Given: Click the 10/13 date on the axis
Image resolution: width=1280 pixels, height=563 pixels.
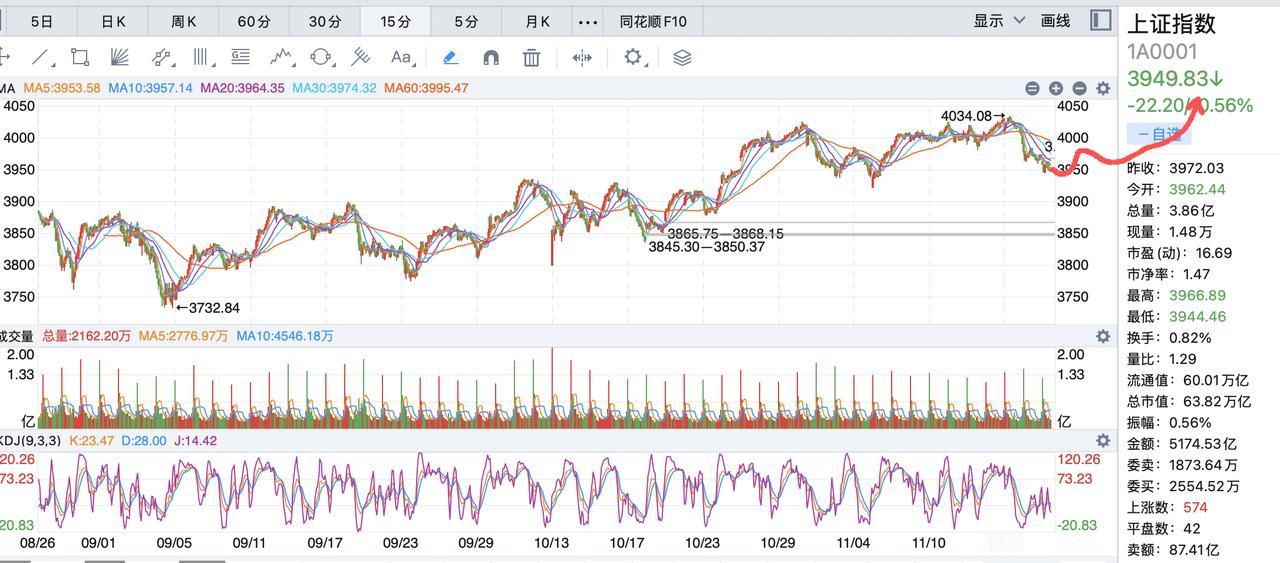Looking at the screenshot, I should coord(552,542).
